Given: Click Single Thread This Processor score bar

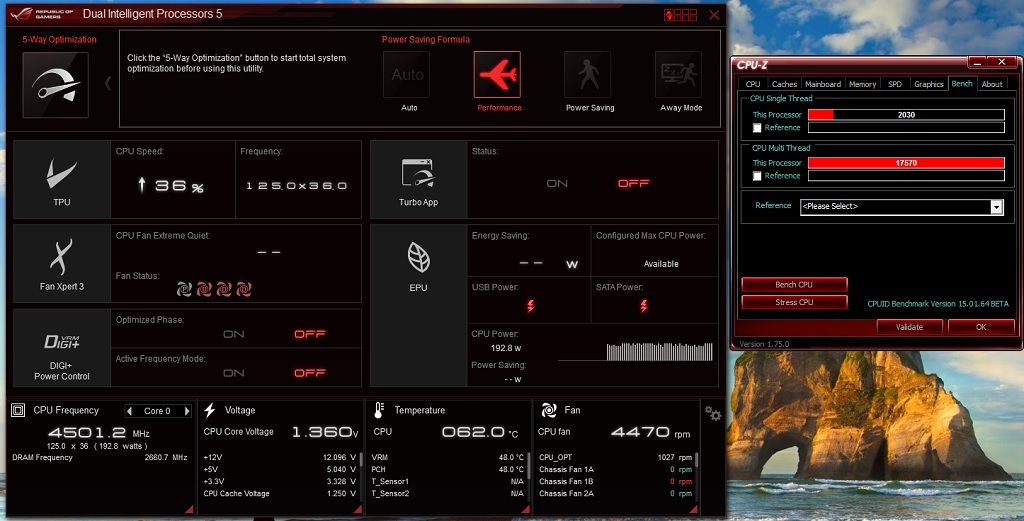Looking at the screenshot, I should tap(906, 115).
